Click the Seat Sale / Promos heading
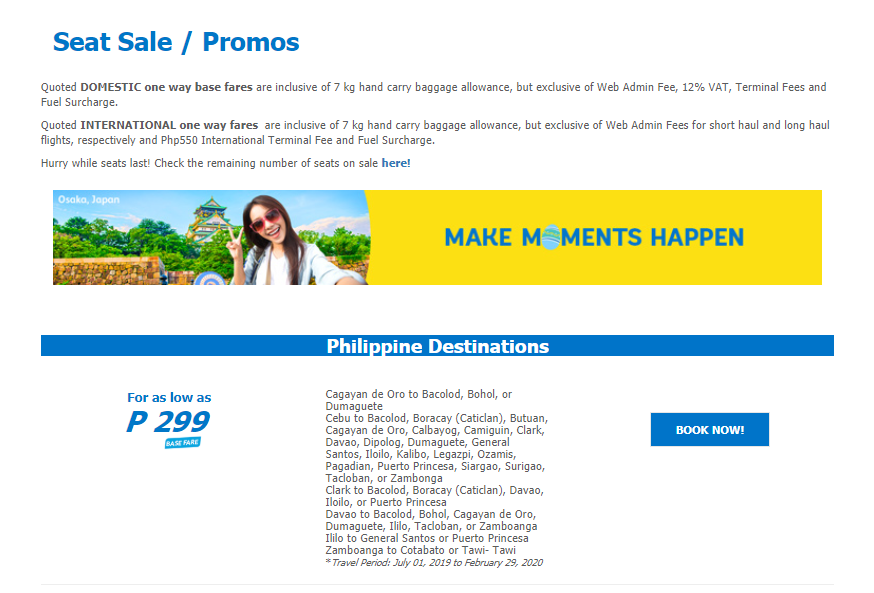Viewport: 874px width, 593px height. point(176,42)
